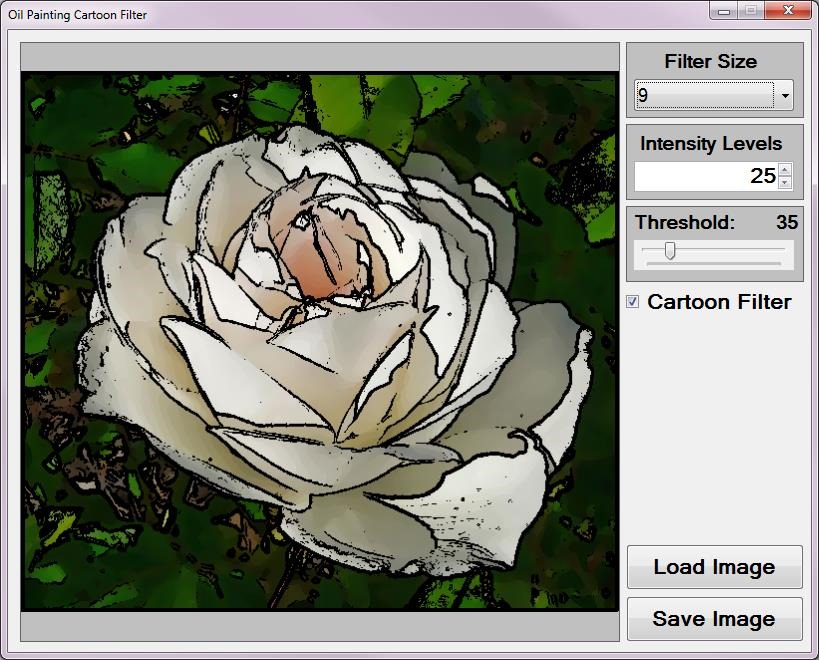Decrease Intensity Levels with the down arrow
The width and height of the screenshot is (819, 660).
pyautogui.click(x=784, y=182)
